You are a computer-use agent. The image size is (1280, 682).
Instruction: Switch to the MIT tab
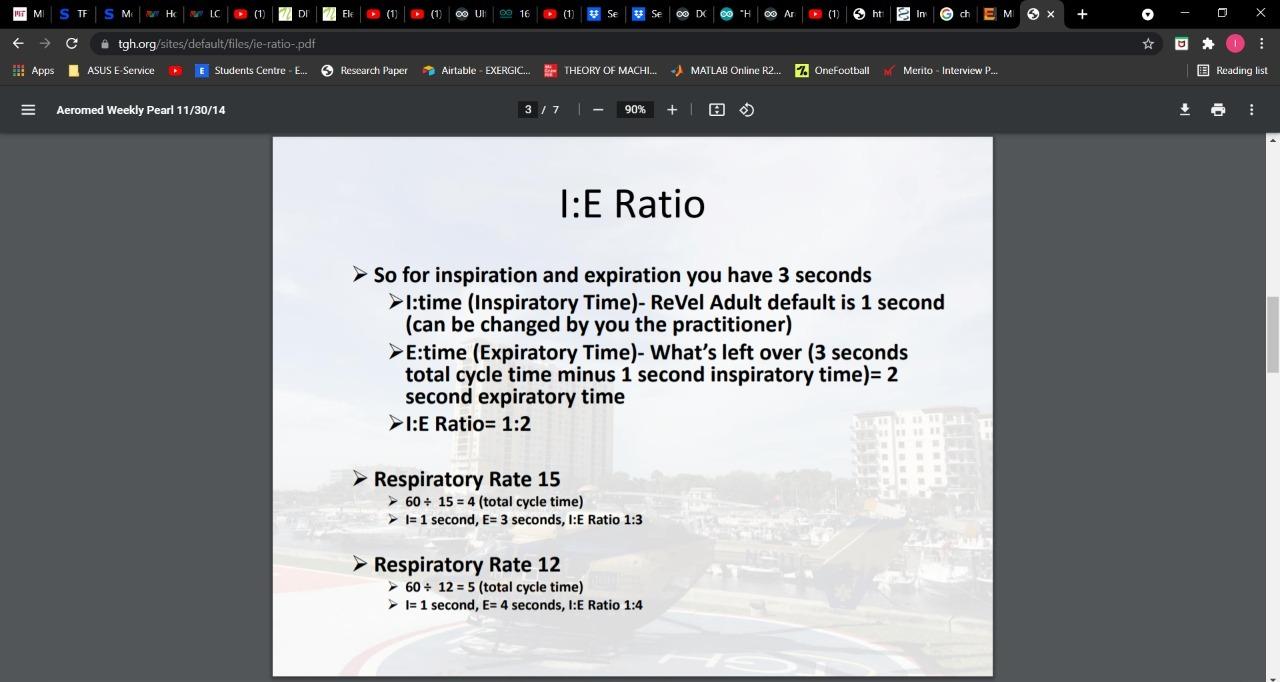[28, 14]
